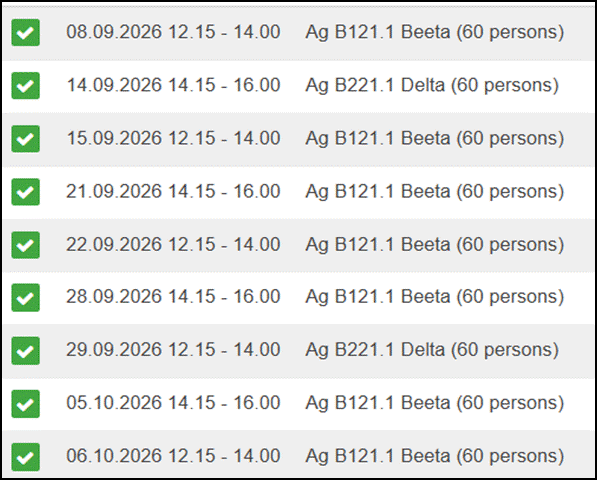Image resolution: width=597 pixels, height=480 pixels.
Task: Toggle the 15.09.2026 session checkbox
Action: pos(26,139)
